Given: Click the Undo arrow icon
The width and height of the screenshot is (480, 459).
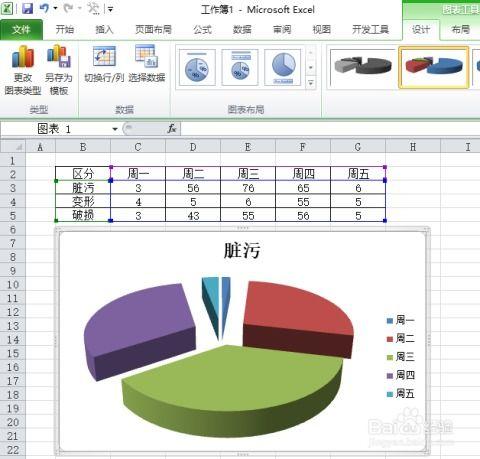Looking at the screenshot, I should (44, 8).
